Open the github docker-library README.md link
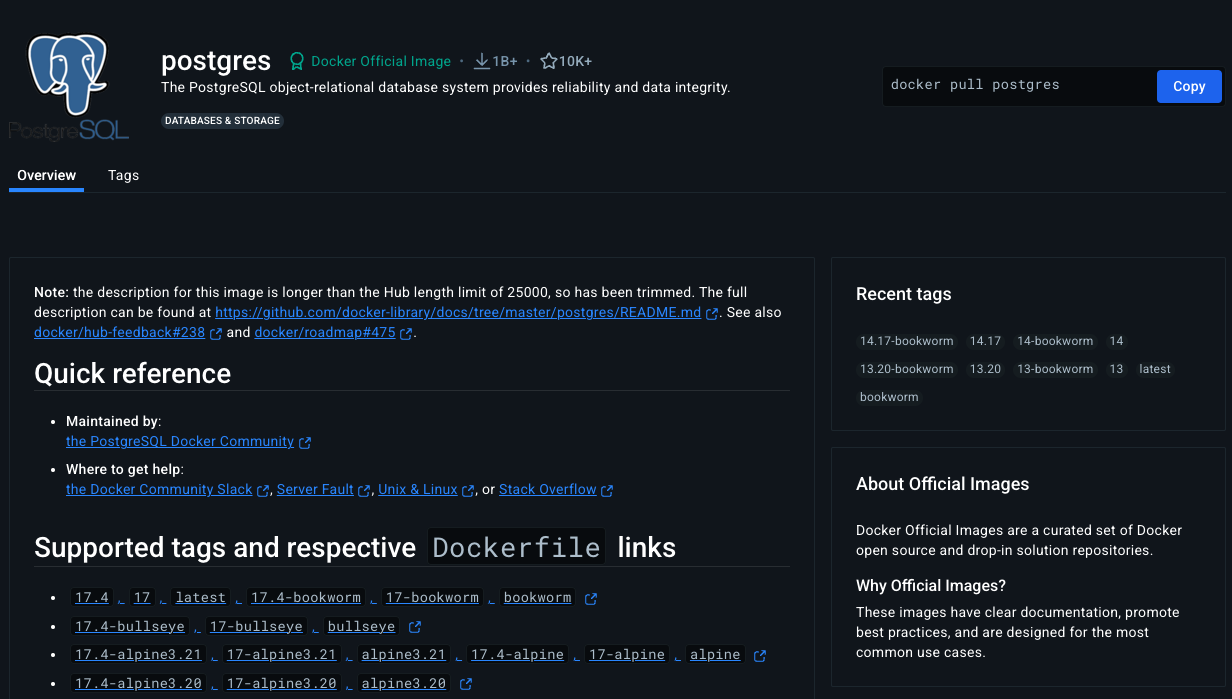The image size is (1232, 699). click(x=459, y=312)
